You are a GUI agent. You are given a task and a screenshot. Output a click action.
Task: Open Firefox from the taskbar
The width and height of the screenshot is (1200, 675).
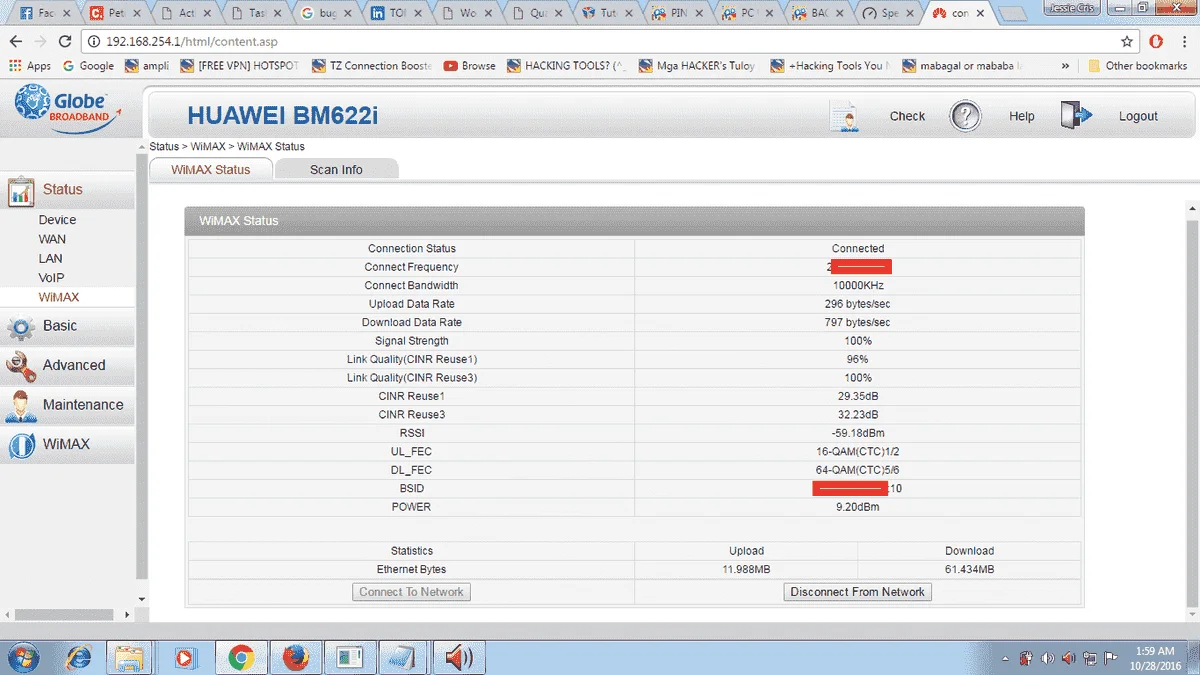[294, 657]
